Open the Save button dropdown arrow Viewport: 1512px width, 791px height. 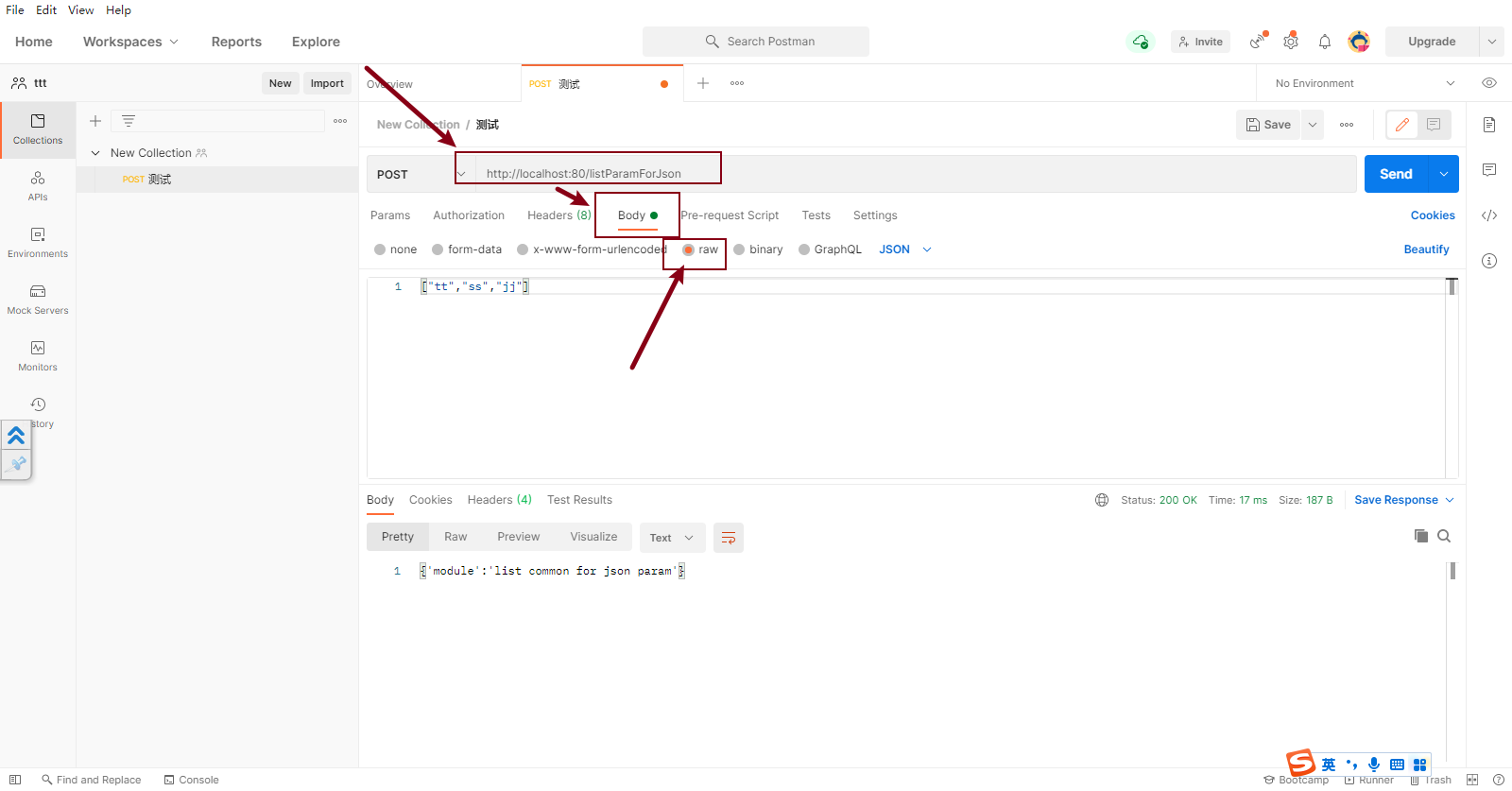point(1313,125)
